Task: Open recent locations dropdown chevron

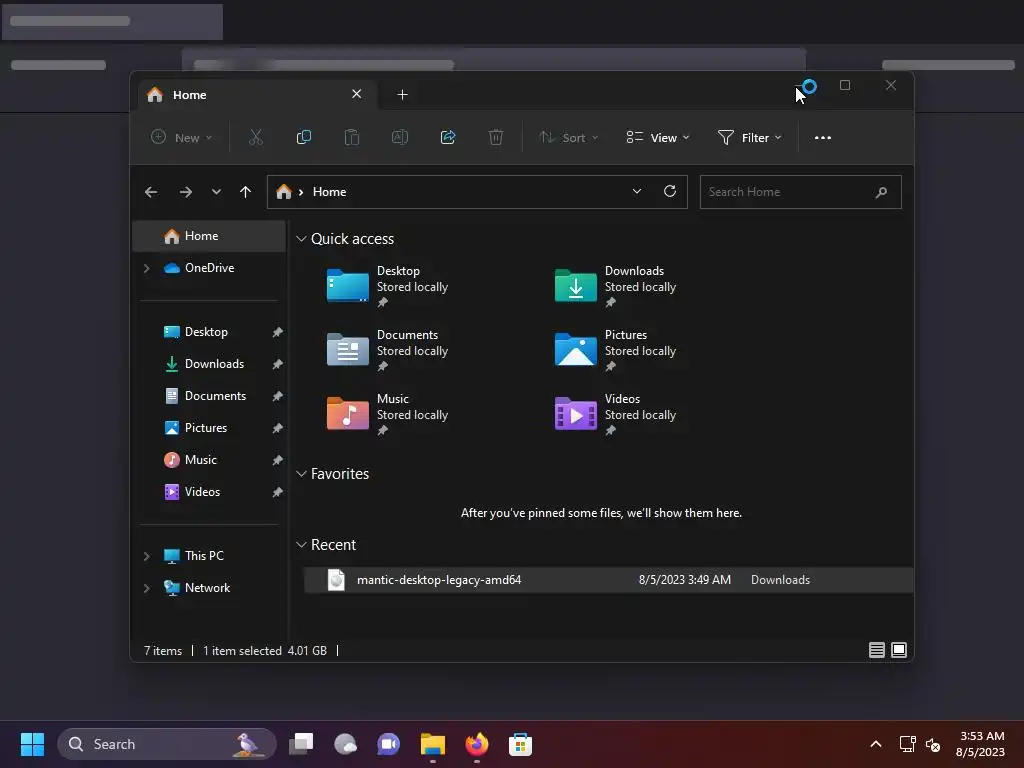Action: [216, 192]
